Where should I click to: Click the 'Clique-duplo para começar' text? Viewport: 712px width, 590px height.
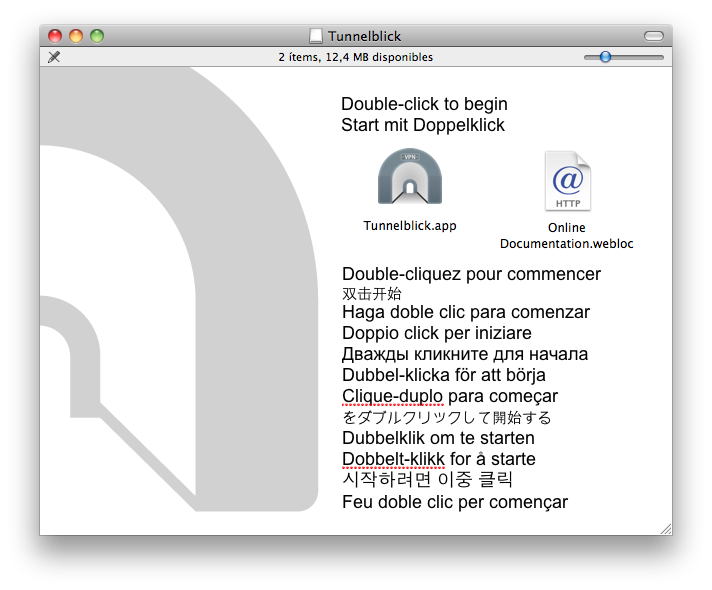tap(450, 396)
